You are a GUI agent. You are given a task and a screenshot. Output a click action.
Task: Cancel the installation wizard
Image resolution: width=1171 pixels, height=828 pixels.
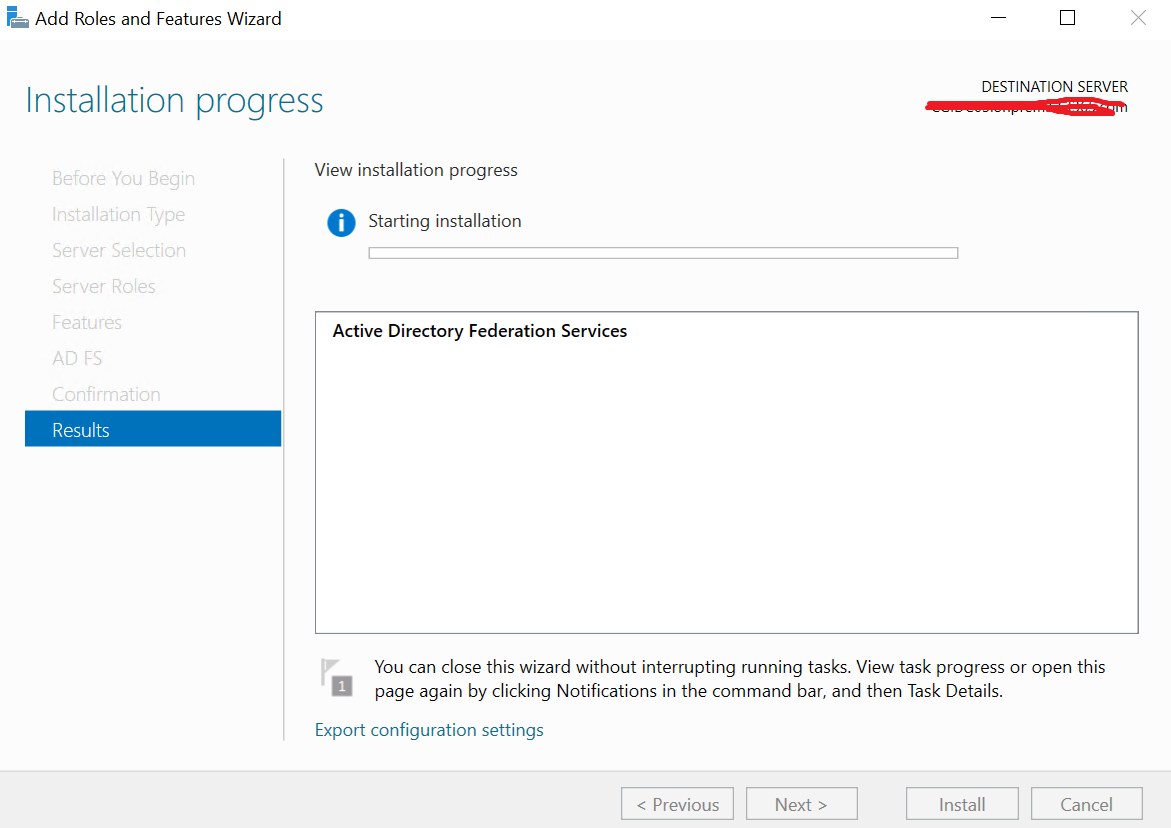[1086, 804]
